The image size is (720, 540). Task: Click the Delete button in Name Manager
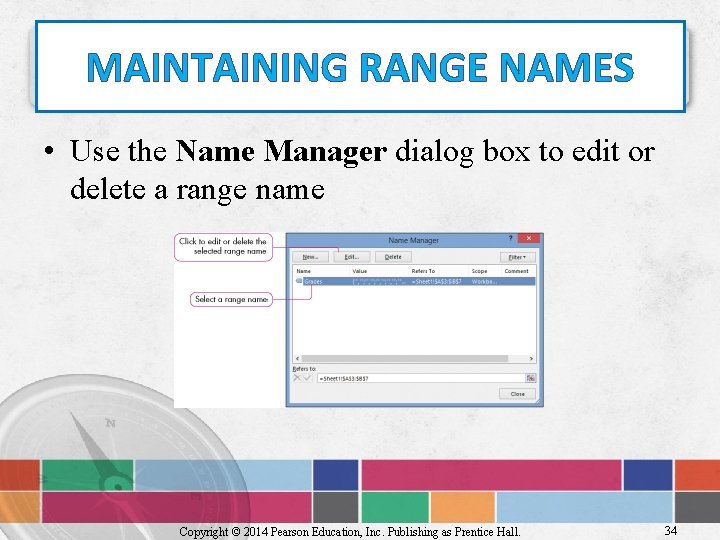[x=393, y=257]
